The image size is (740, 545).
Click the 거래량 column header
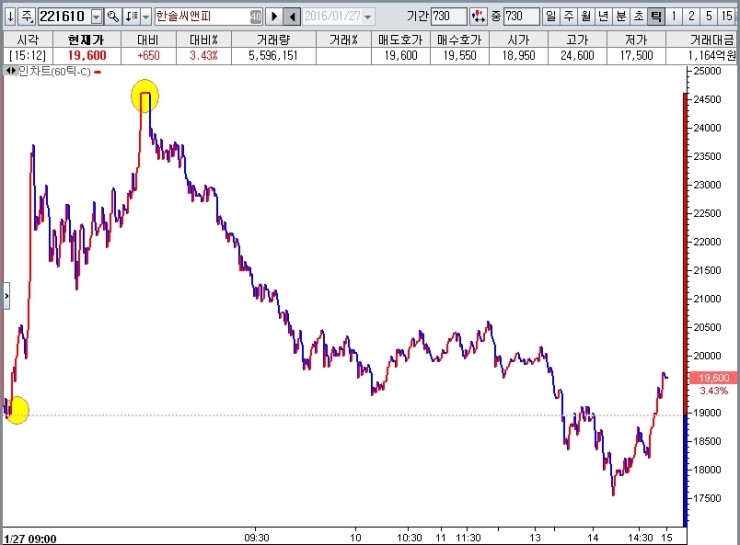(273, 40)
